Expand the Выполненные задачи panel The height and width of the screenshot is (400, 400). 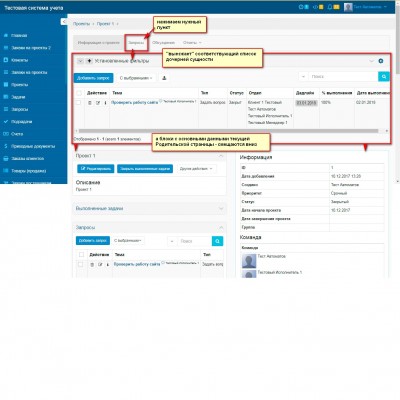coord(221,209)
